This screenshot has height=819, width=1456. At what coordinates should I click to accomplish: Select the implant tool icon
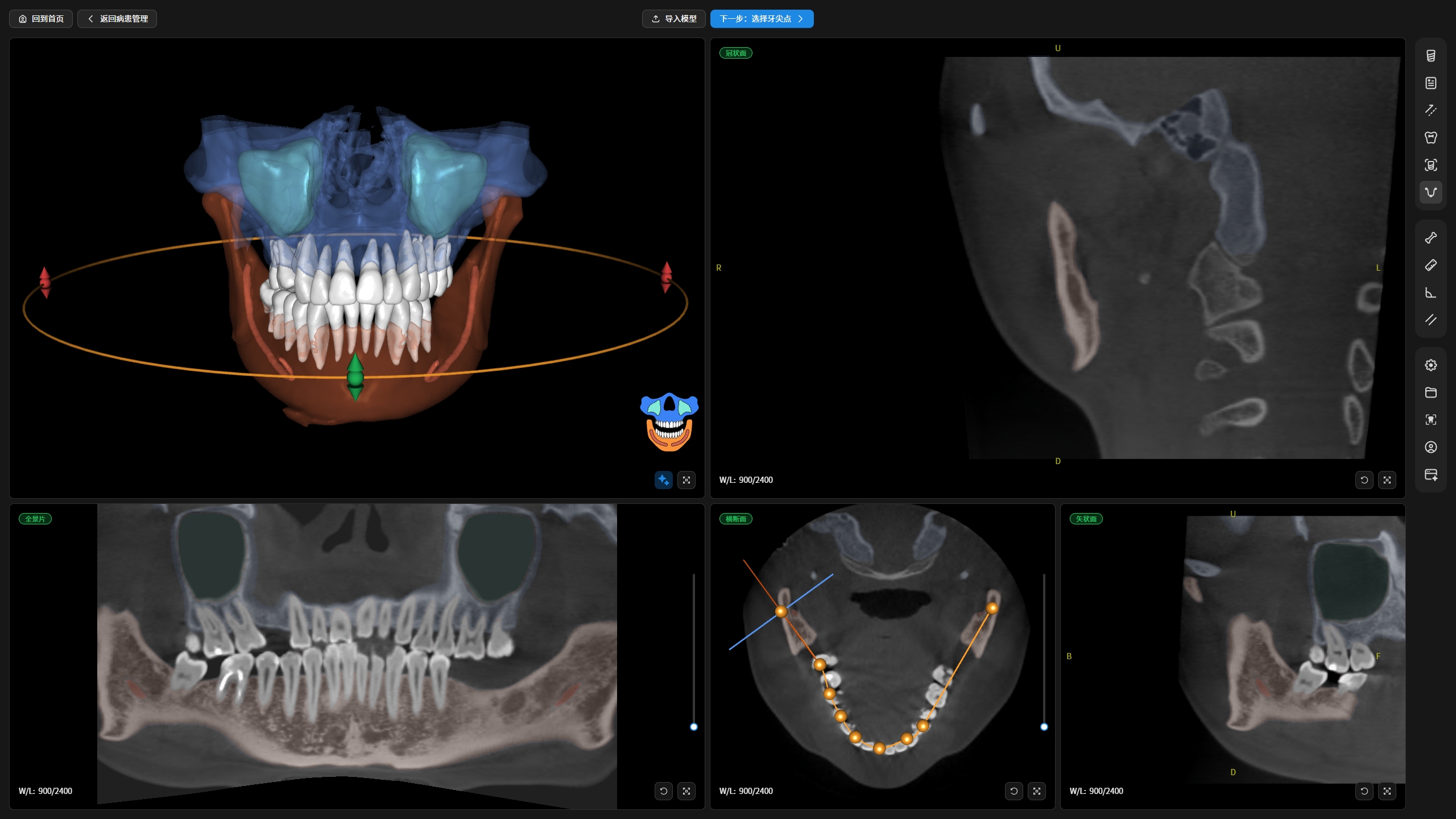click(1430, 56)
